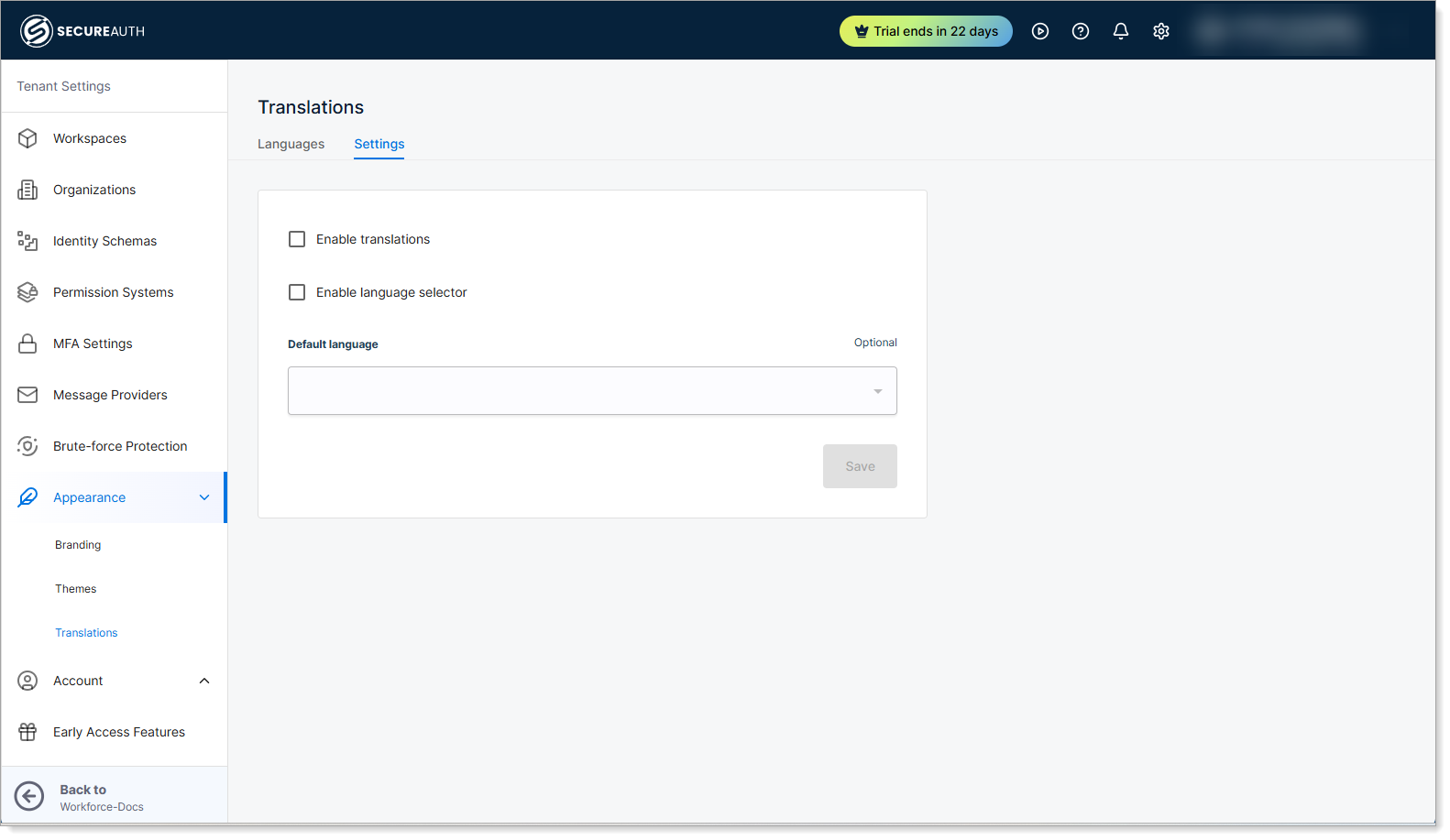Enable the translations checkbox
Image resolution: width=1450 pixels, height=840 pixels.
[297, 239]
